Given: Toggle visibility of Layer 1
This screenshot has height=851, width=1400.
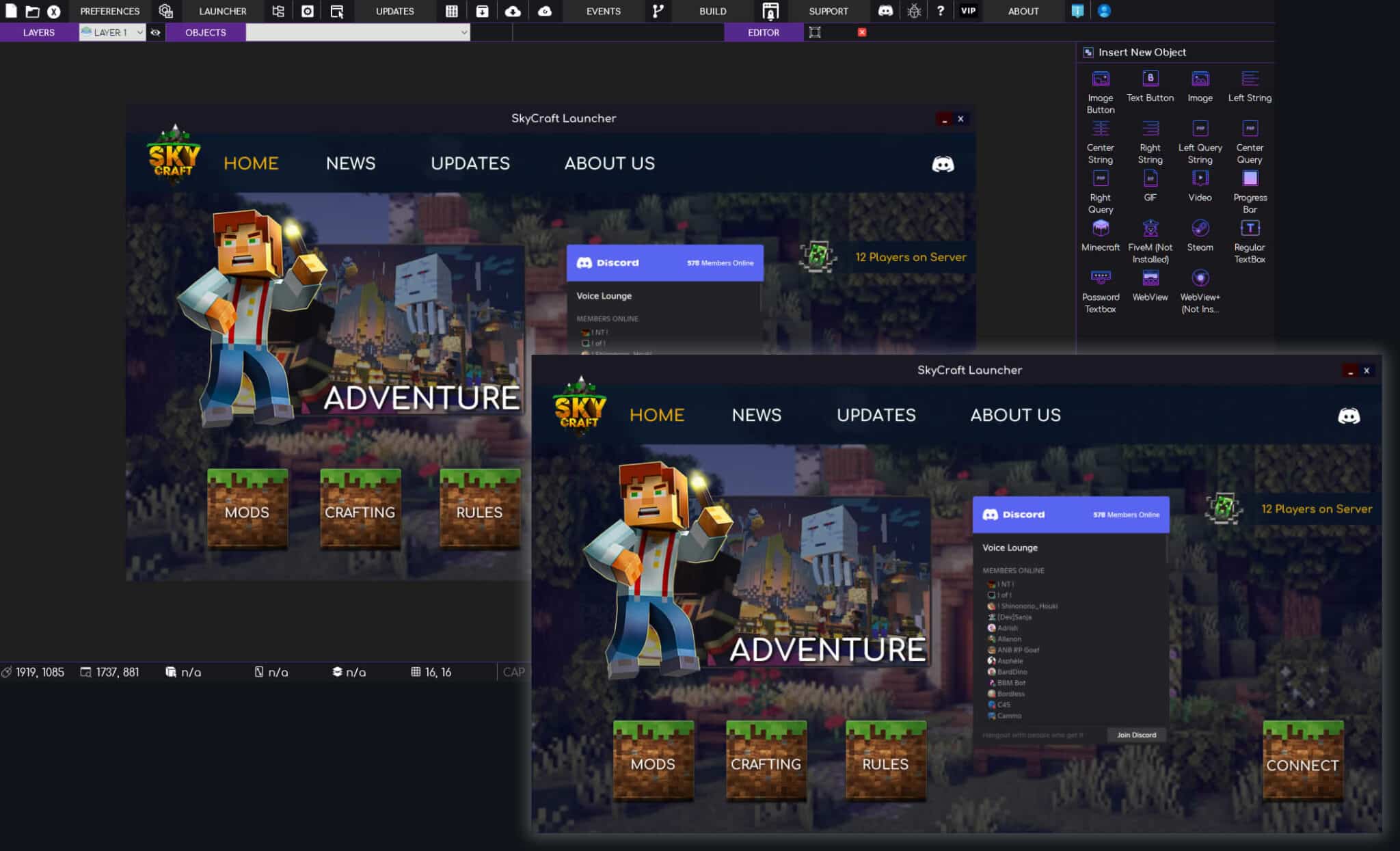Looking at the screenshot, I should click(156, 32).
